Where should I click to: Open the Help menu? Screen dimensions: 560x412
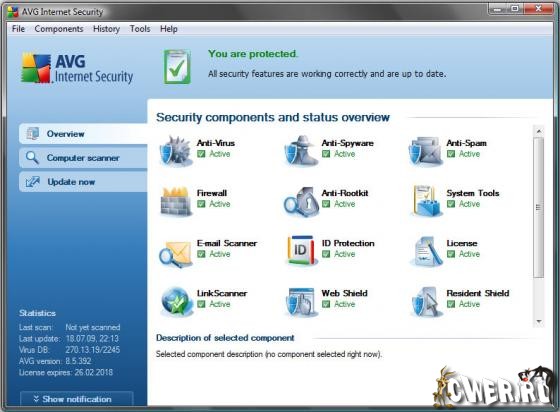(x=169, y=29)
